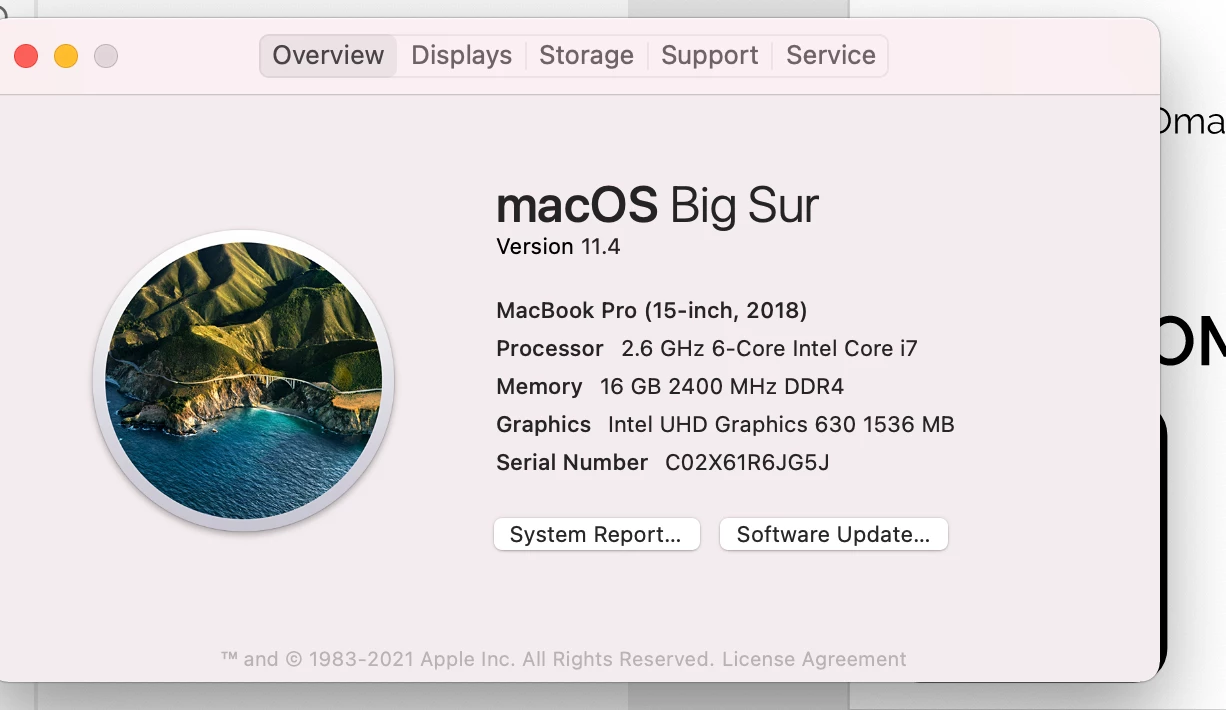Open the Storage tab
Image resolution: width=1226 pixels, height=710 pixels.
click(x=586, y=55)
